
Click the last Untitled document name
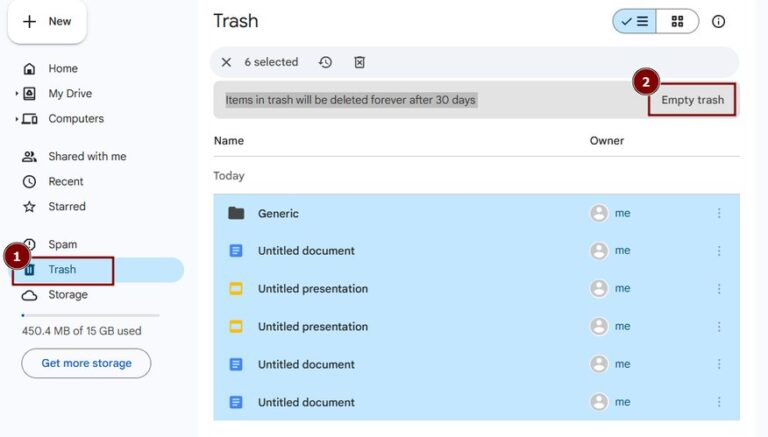306,402
